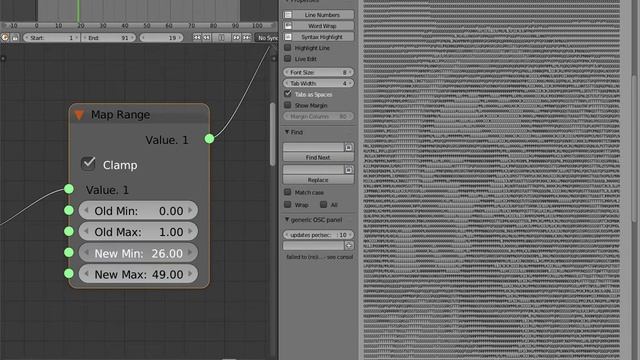640x360 pixels.
Task: Click the icon beside the Replace field
Action: 349,170
